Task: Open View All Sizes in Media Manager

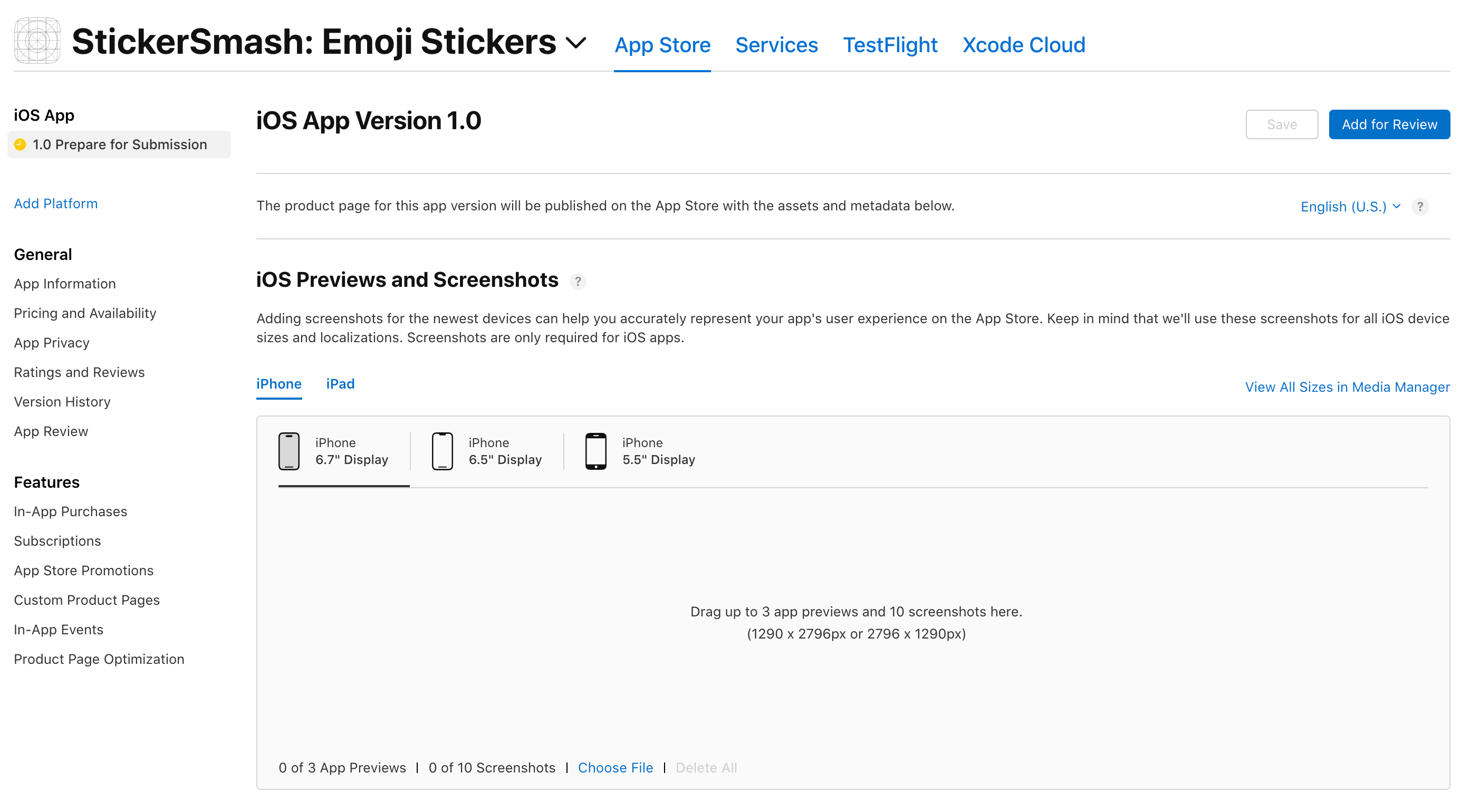Action: point(1347,386)
